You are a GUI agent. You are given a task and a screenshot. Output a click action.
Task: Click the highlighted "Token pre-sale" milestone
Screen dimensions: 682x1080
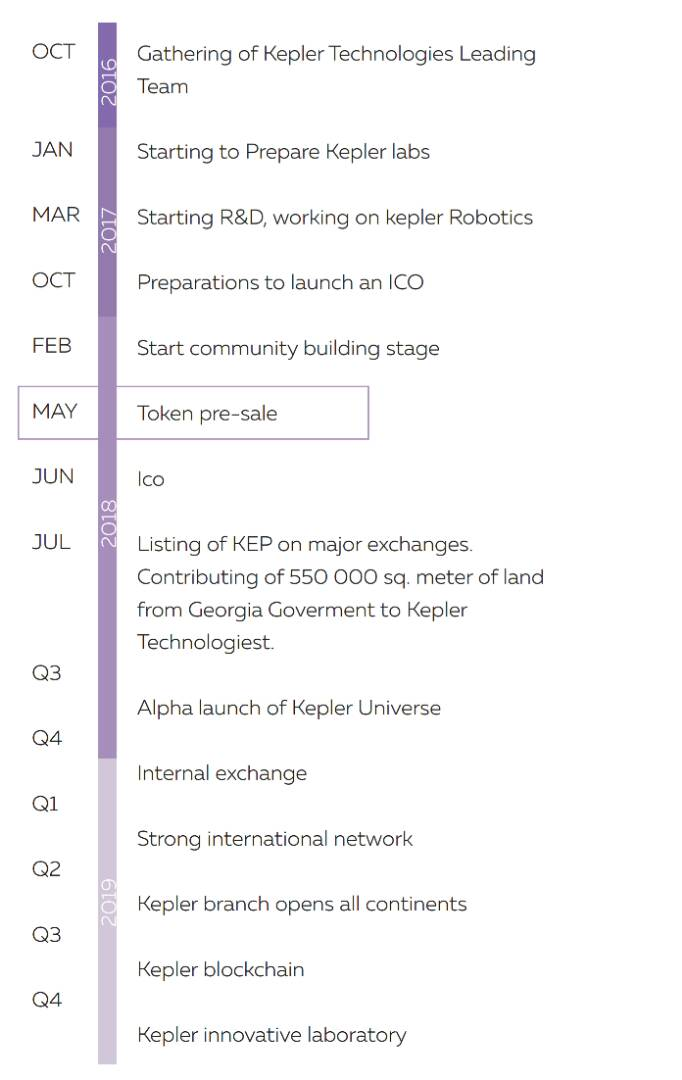pos(207,413)
